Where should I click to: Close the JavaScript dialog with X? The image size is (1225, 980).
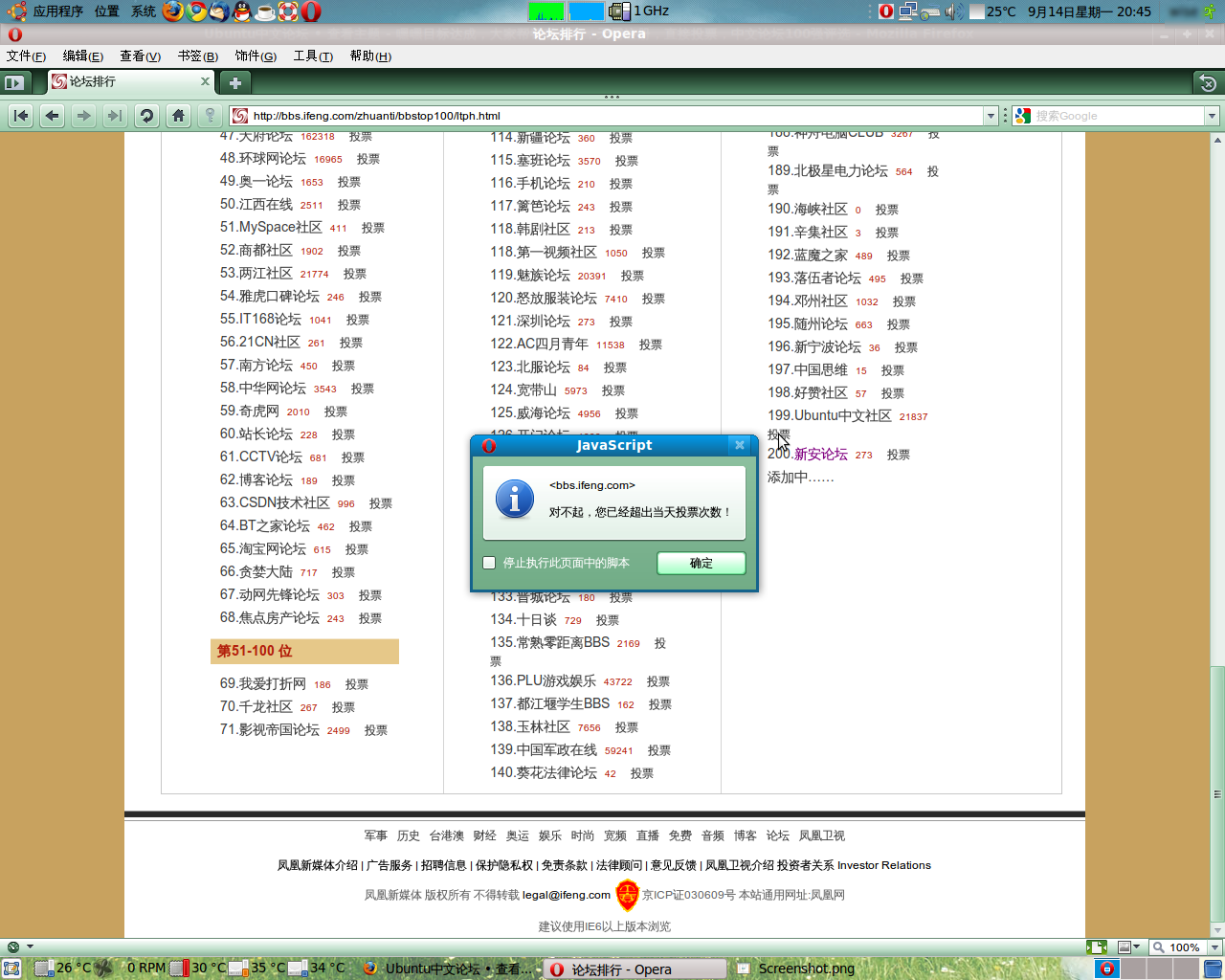pos(740,445)
